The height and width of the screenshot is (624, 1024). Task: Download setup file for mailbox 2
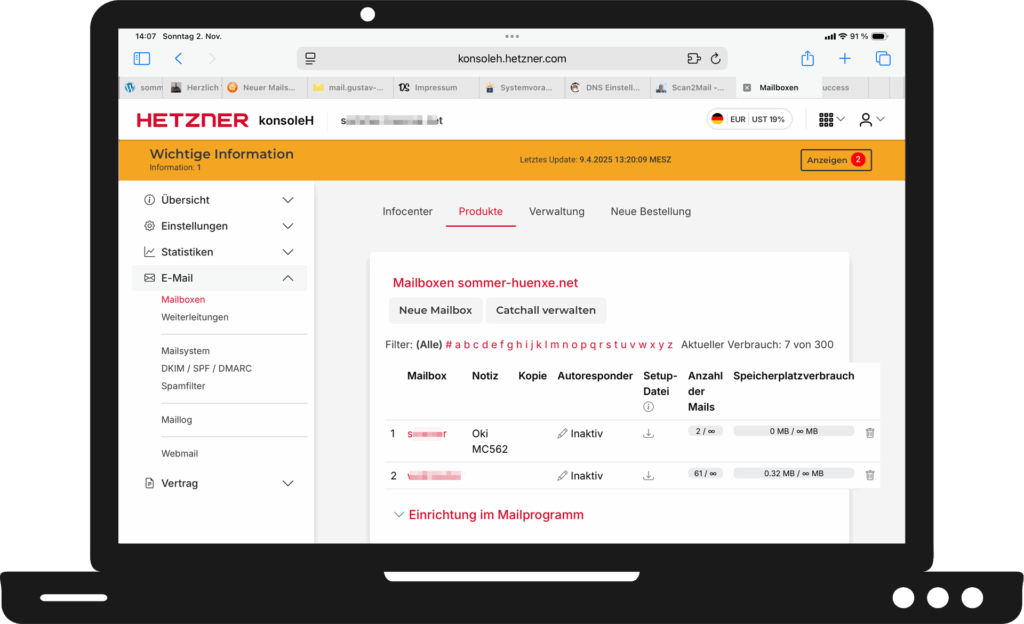(x=648, y=476)
